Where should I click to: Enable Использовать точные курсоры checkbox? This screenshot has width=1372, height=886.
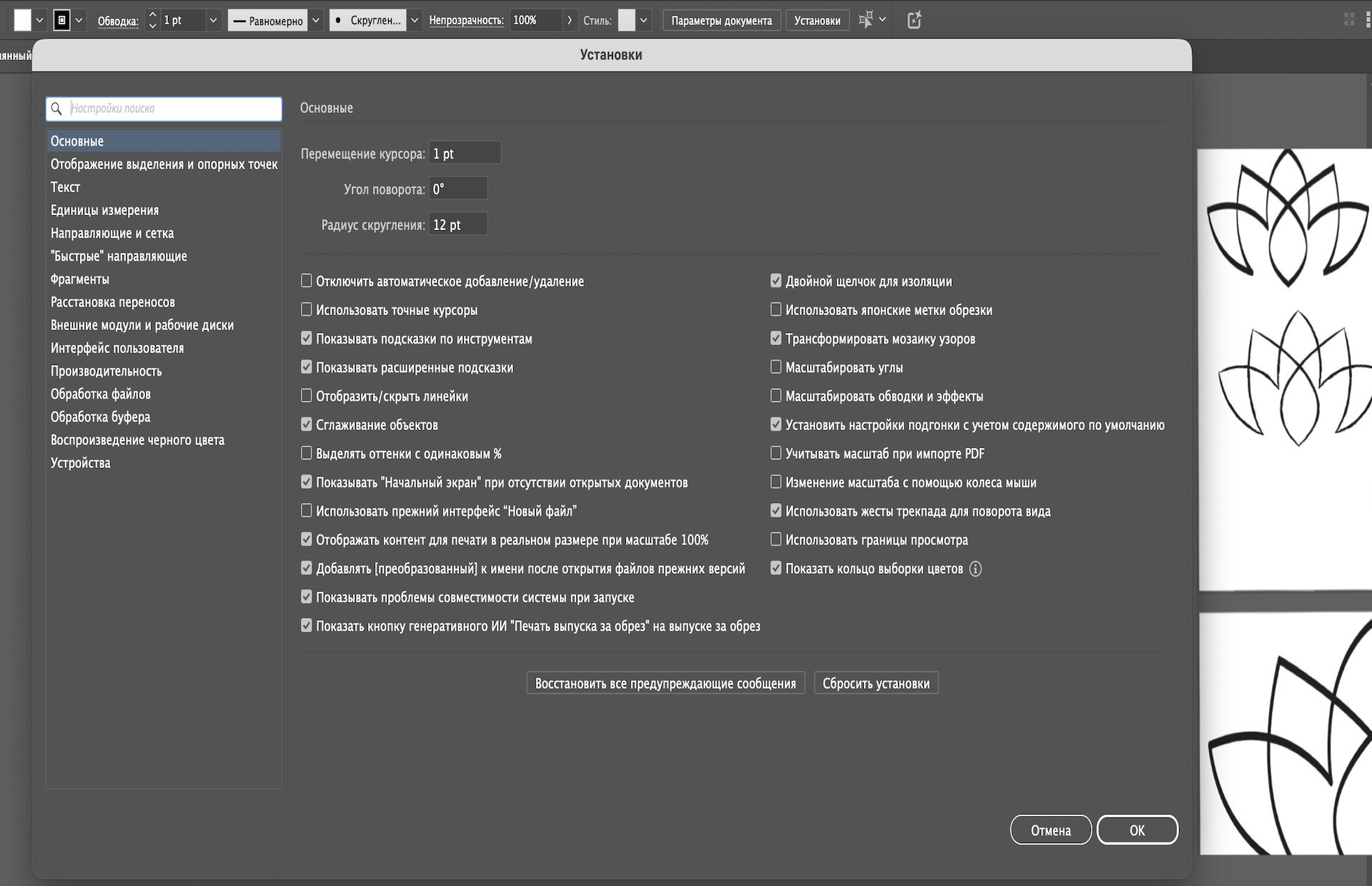(x=307, y=309)
